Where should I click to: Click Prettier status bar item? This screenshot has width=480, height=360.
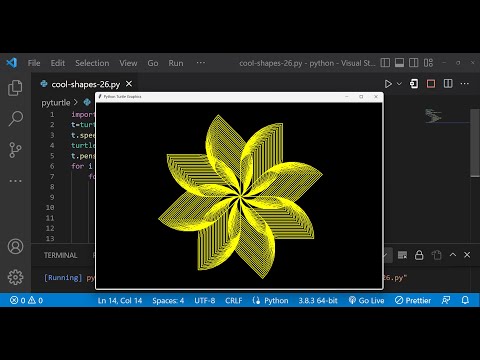413,301
